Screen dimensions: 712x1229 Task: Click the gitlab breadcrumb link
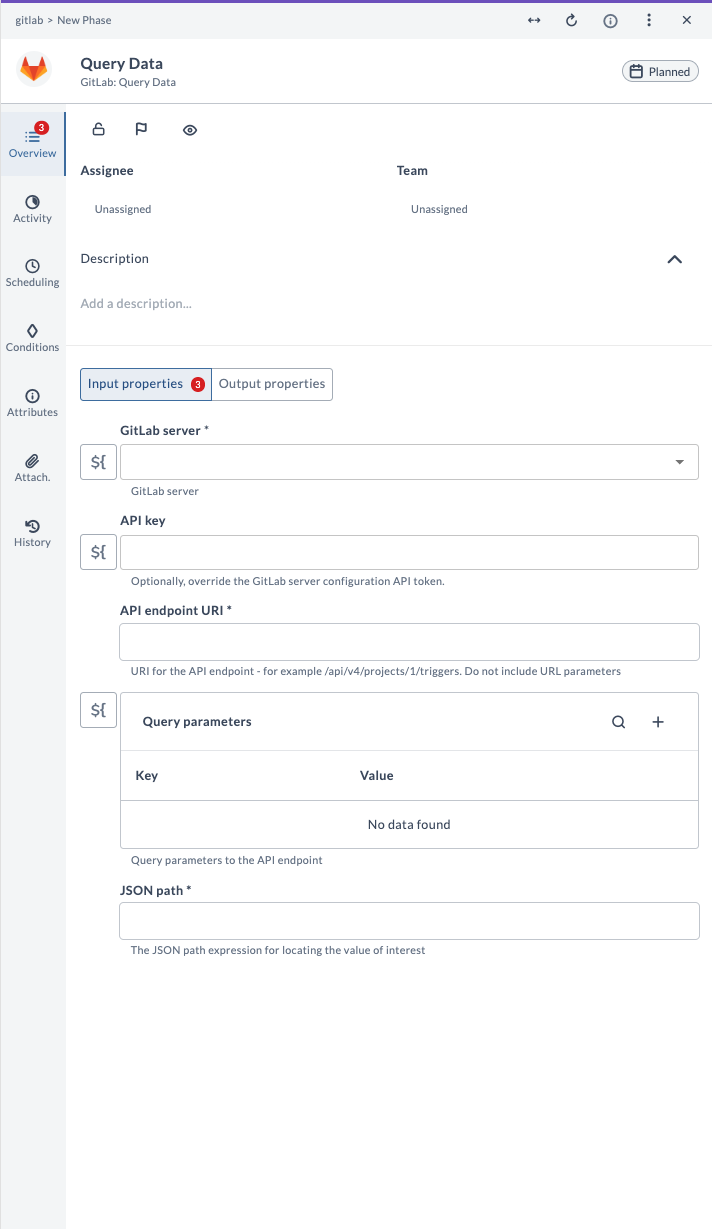(29, 20)
